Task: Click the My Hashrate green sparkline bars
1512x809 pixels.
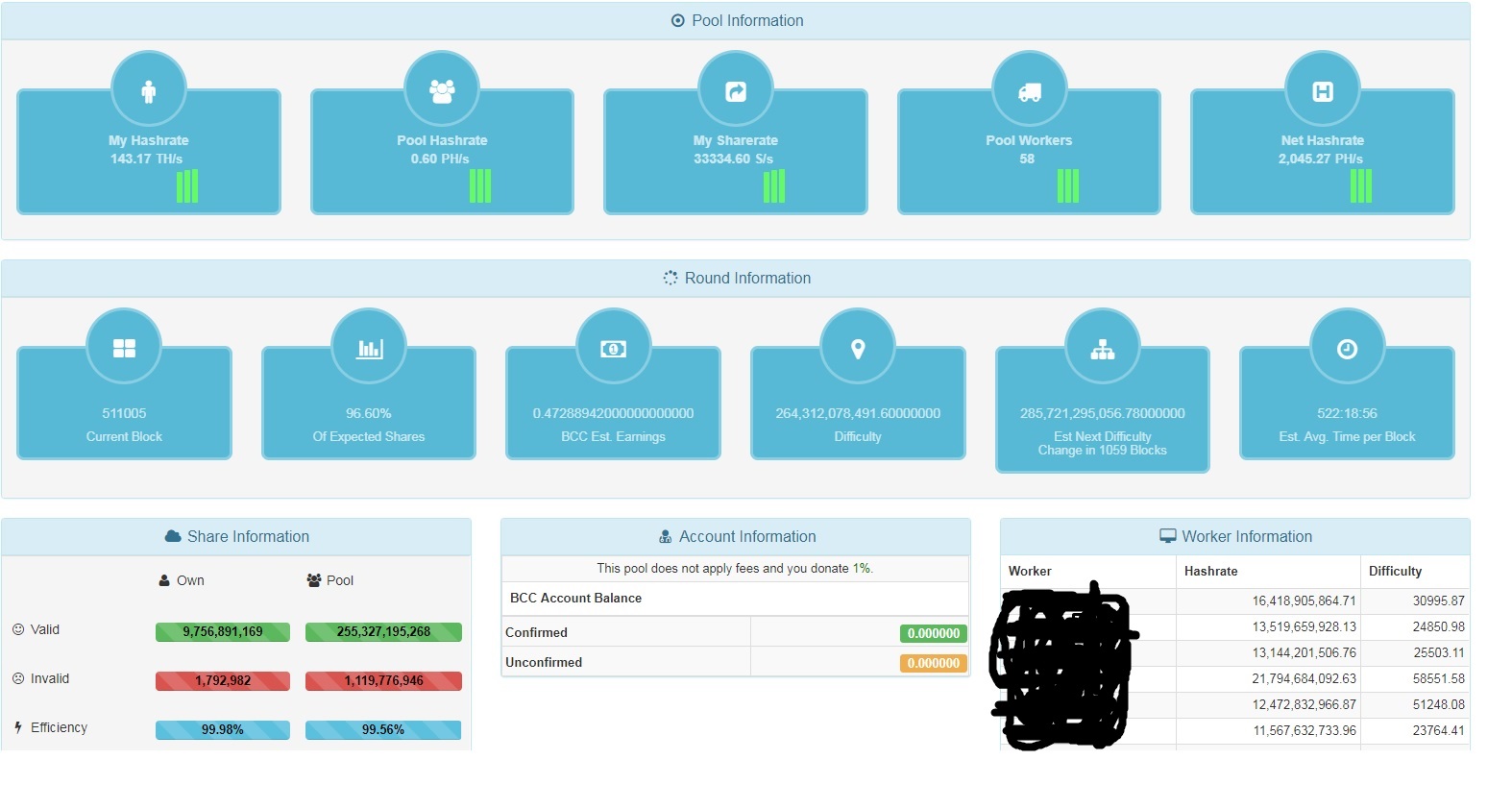Action: [x=187, y=185]
